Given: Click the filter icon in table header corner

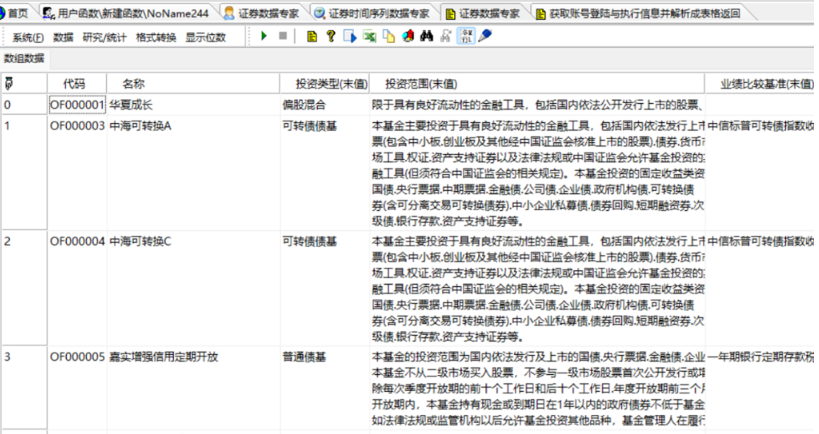Looking at the screenshot, I should tap(8, 84).
